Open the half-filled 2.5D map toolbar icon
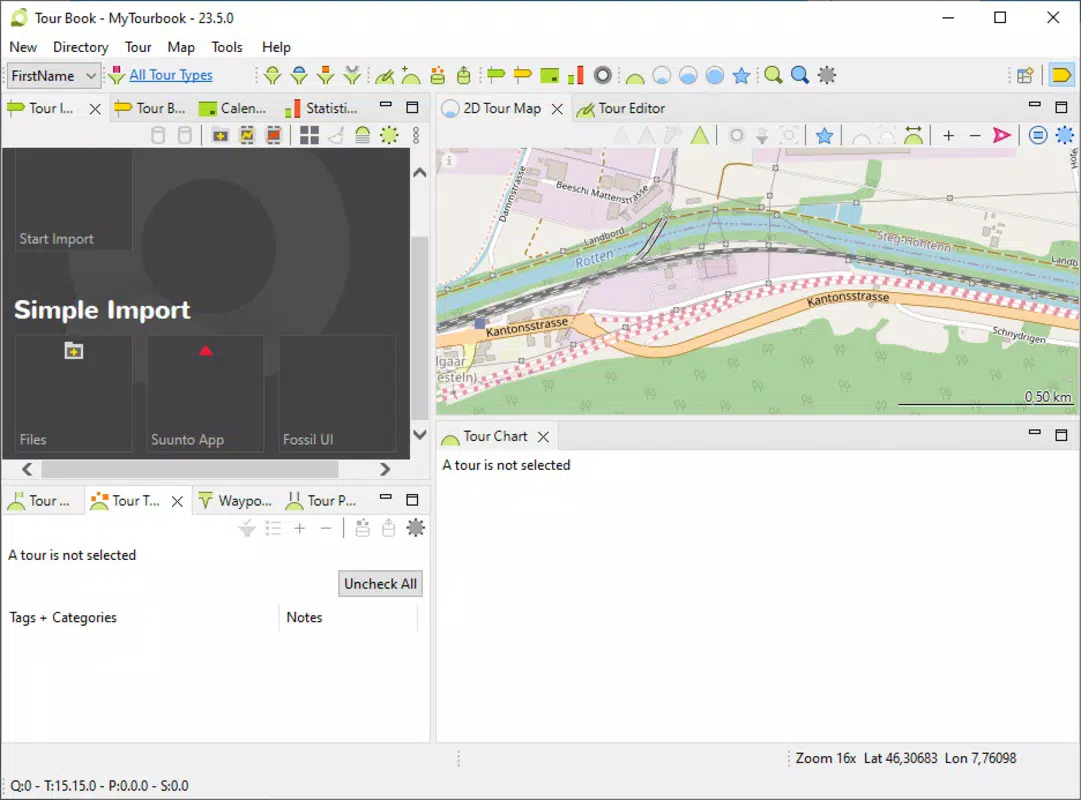 [688, 75]
